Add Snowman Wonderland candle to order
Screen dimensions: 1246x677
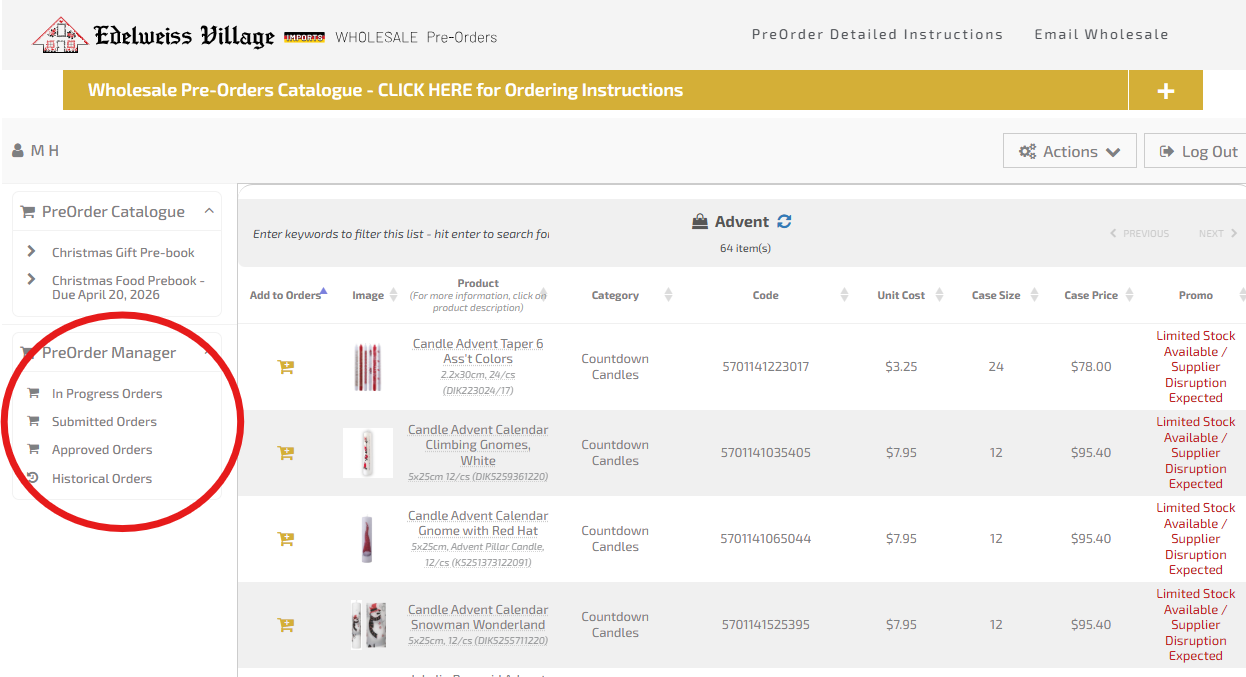pyautogui.click(x=285, y=625)
